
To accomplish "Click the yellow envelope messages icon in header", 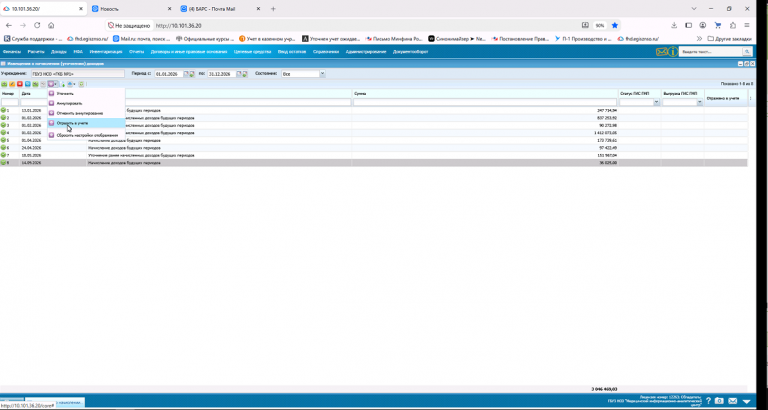I will pos(662,51).
